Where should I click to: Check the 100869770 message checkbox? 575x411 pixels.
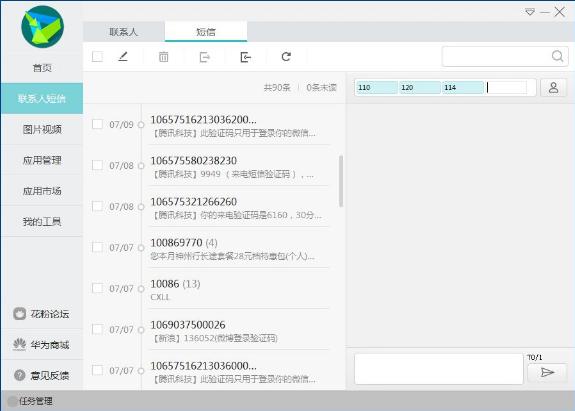point(97,247)
